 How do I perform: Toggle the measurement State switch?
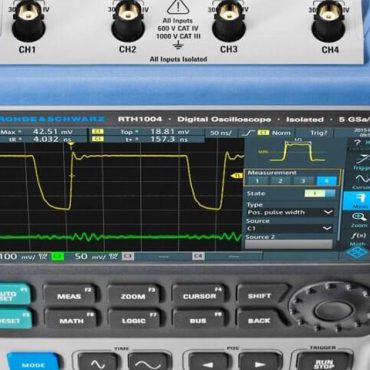(320, 193)
